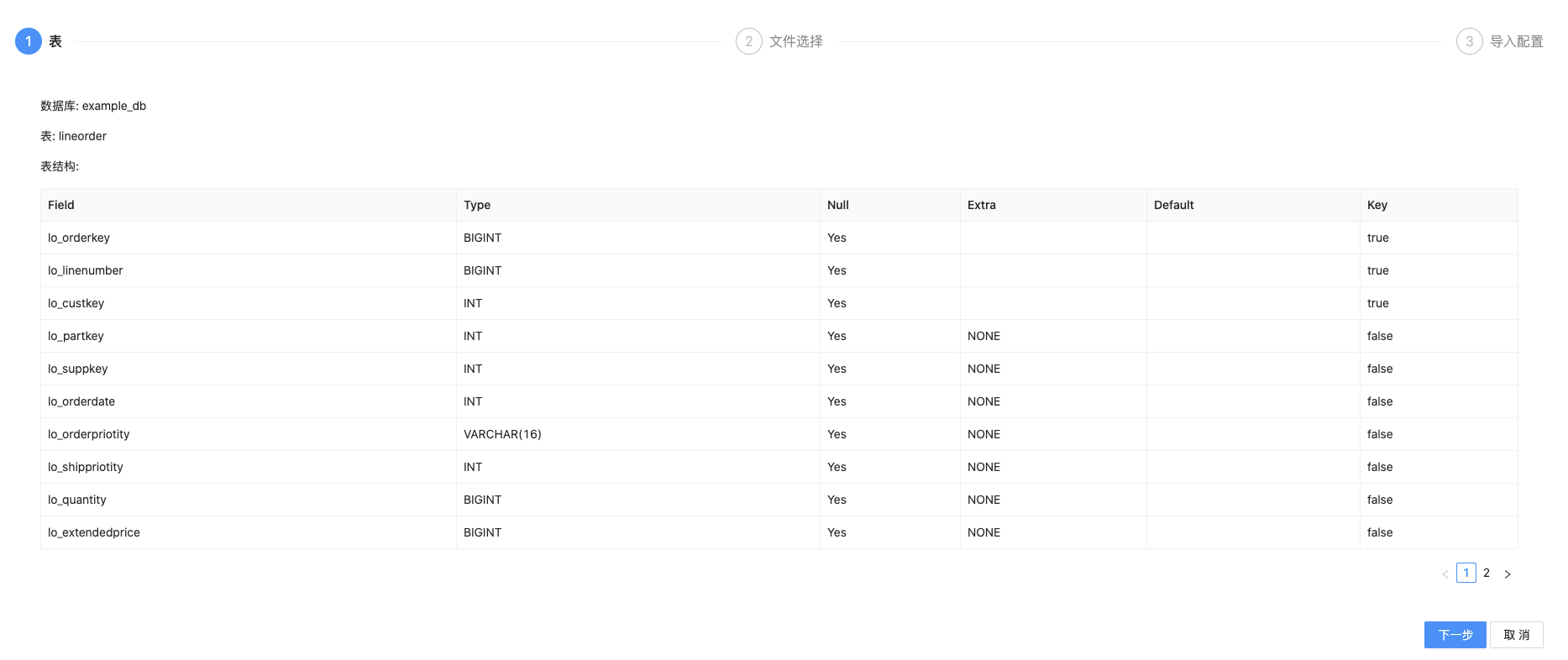Image resolution: width=1568 pixels, height=660 pixels.
Task: Select the lo_linenumber field cell
Action: point(249,270)
